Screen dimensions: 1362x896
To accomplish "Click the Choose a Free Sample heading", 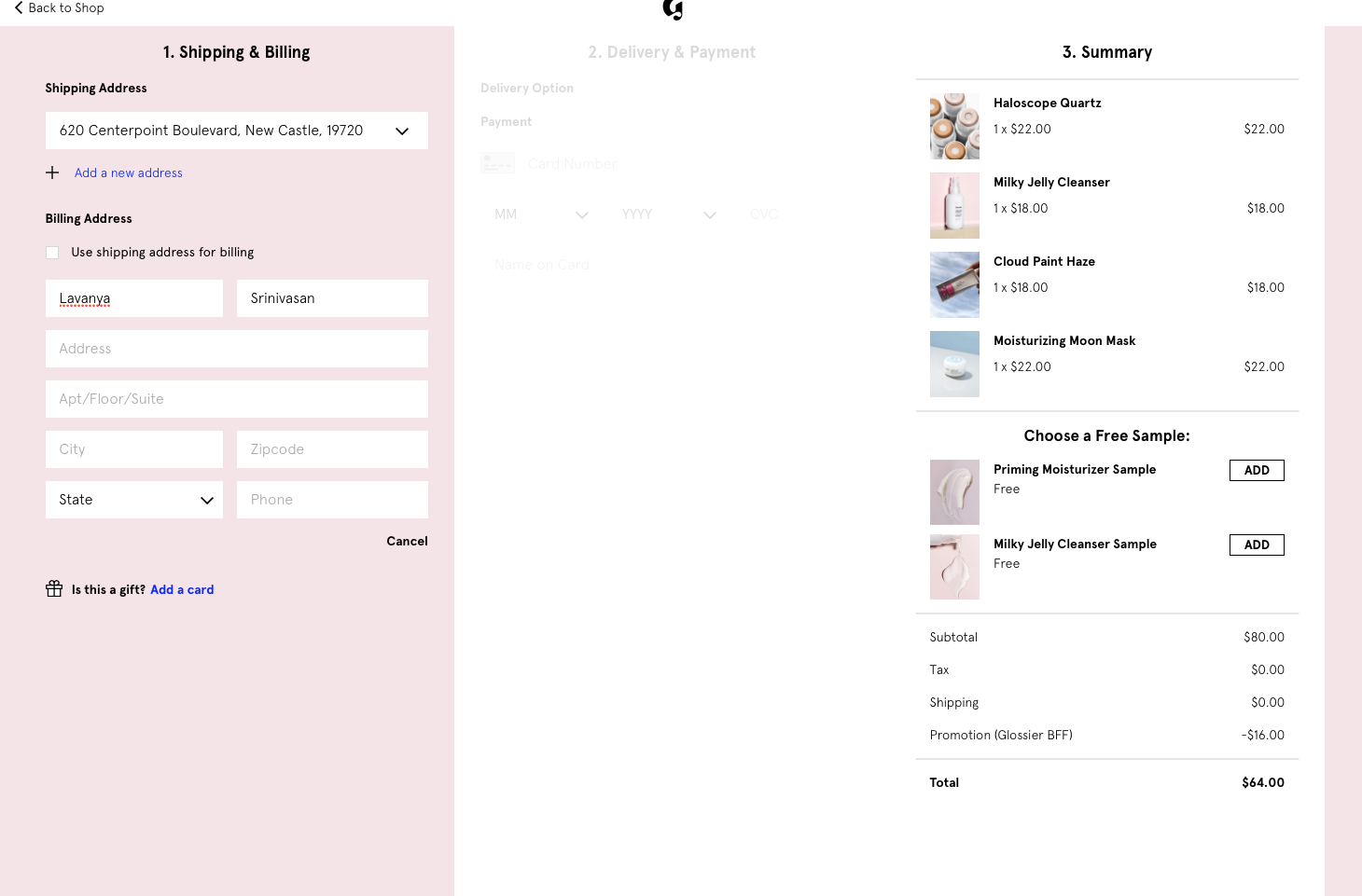I will tap(1106, 435).
